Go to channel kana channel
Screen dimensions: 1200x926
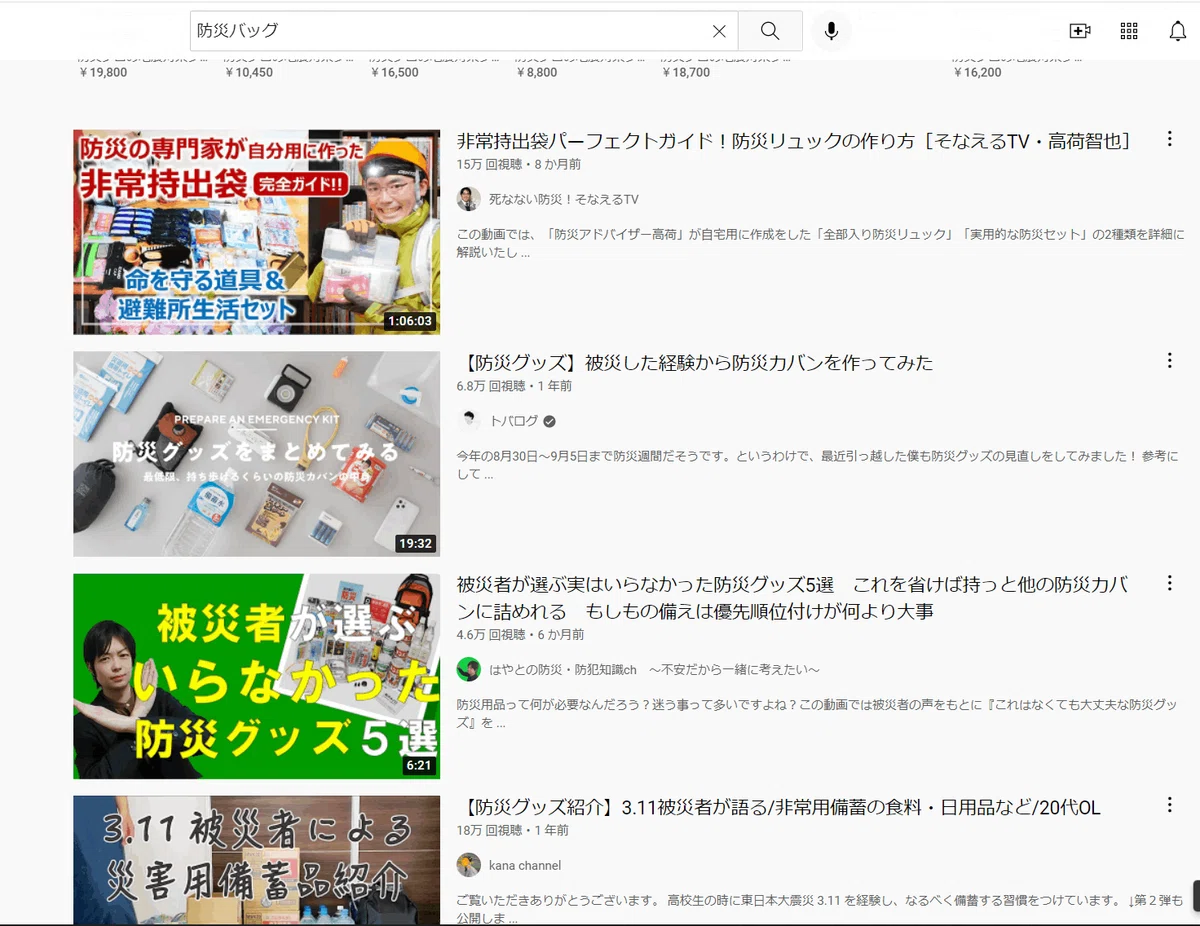click(525, 865)
